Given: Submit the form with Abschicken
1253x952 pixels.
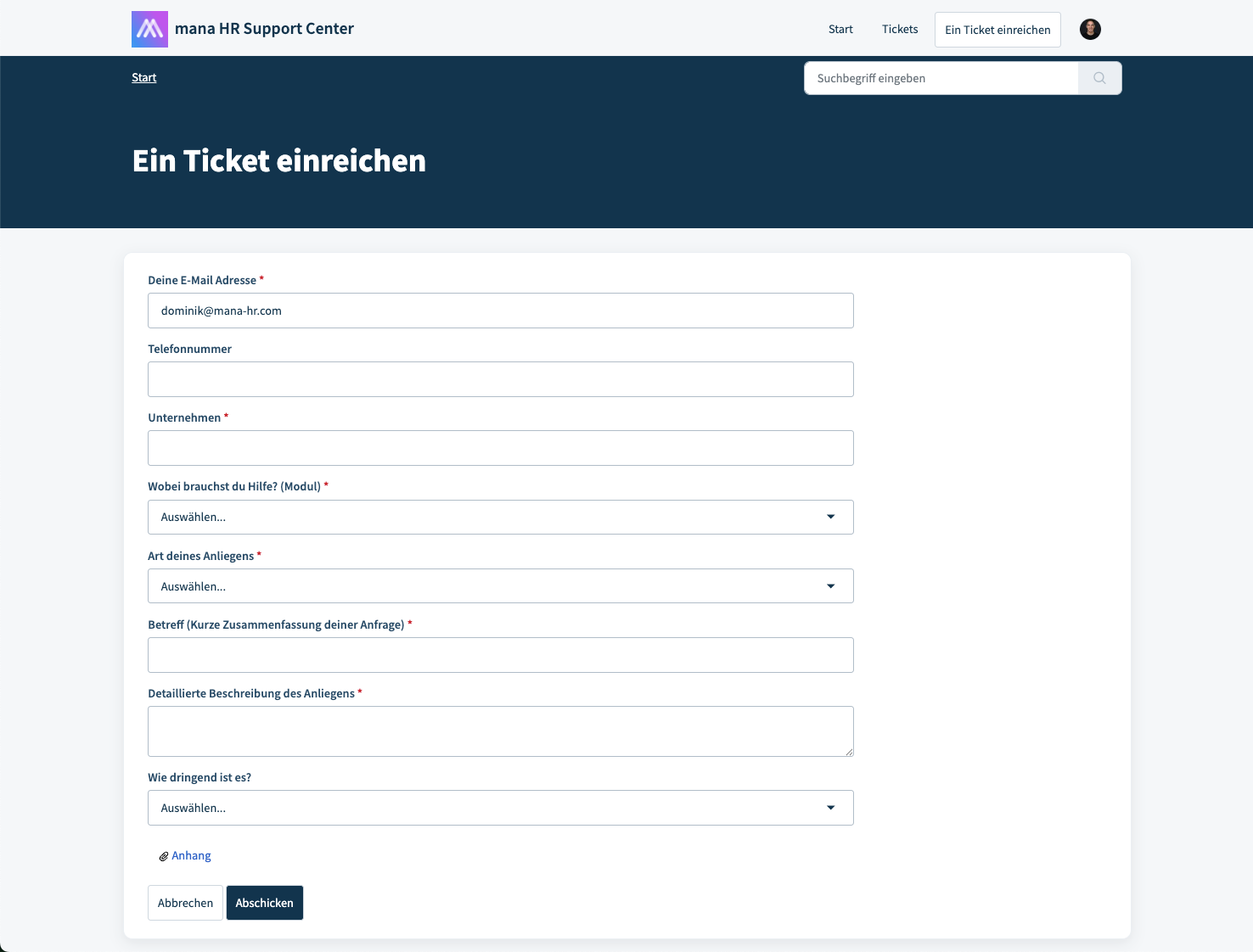Looking at the screenshot, I should (x=265, y=903).
